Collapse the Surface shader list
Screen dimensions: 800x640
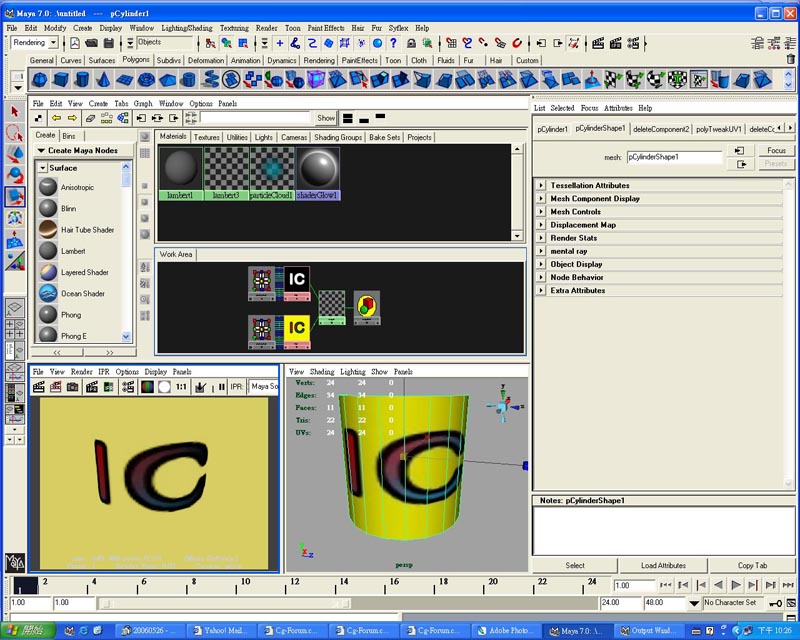(x=43, y=168)
